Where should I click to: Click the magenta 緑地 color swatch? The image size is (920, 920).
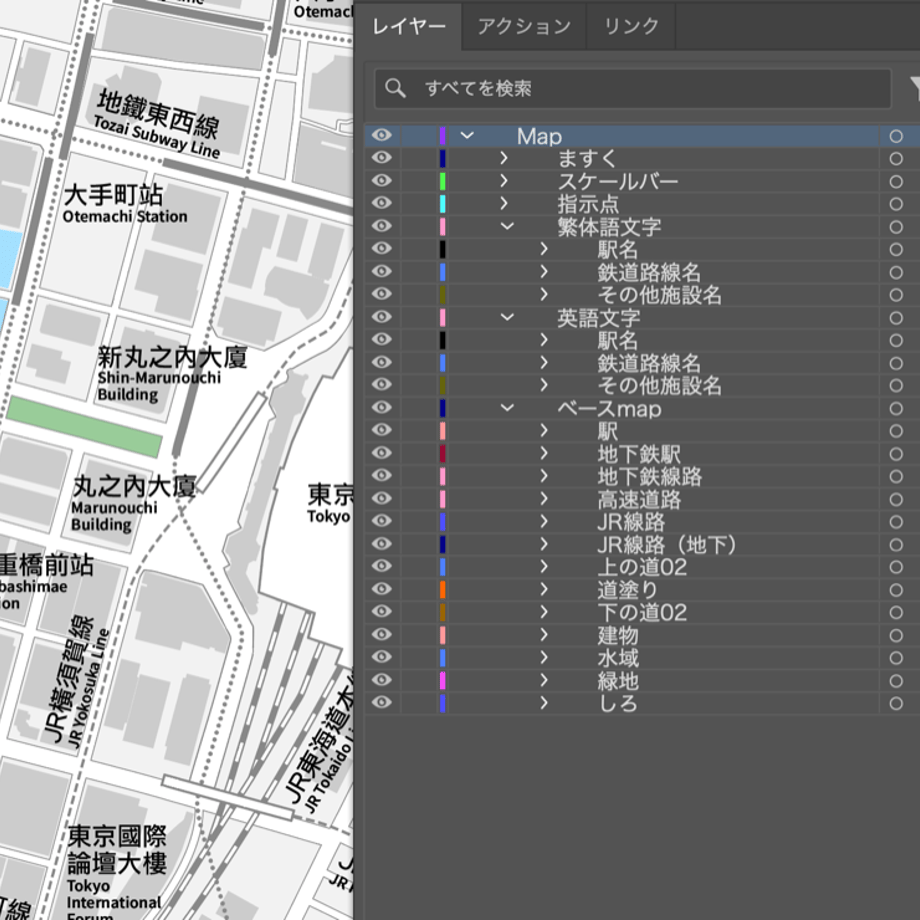pyautogui.click(x=442, y=680)
